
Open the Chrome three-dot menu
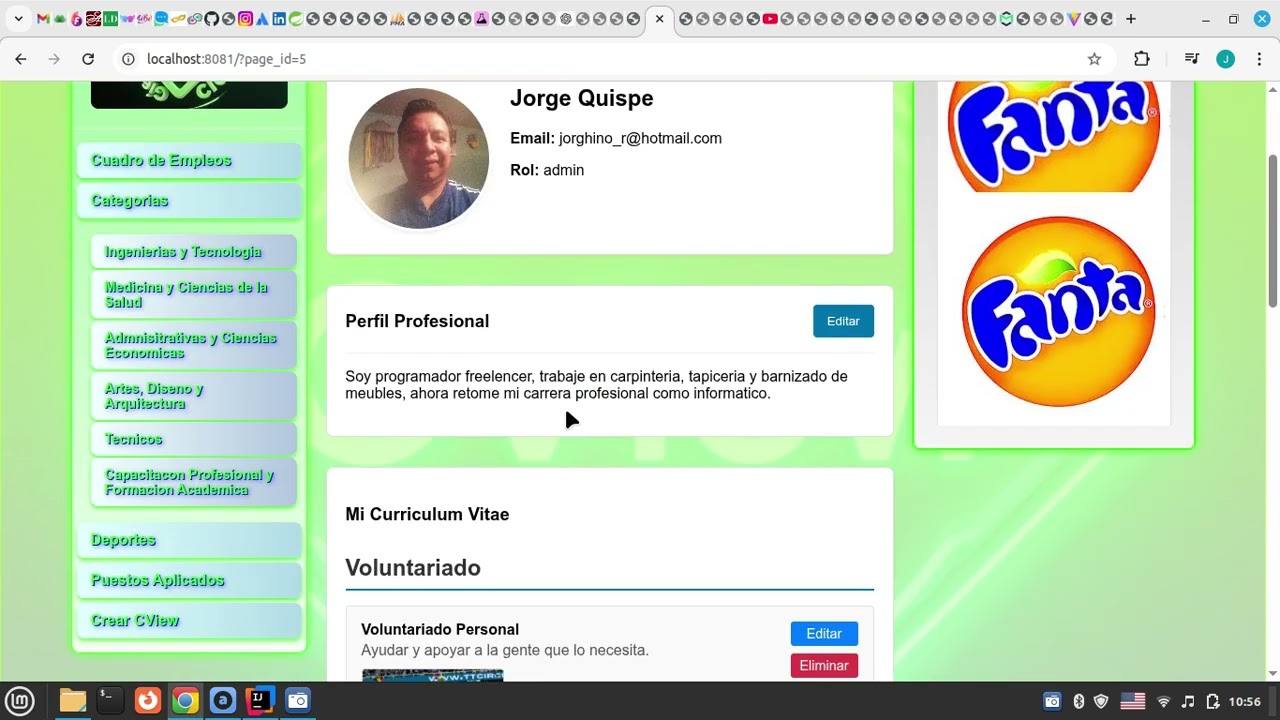point(1259,59)
